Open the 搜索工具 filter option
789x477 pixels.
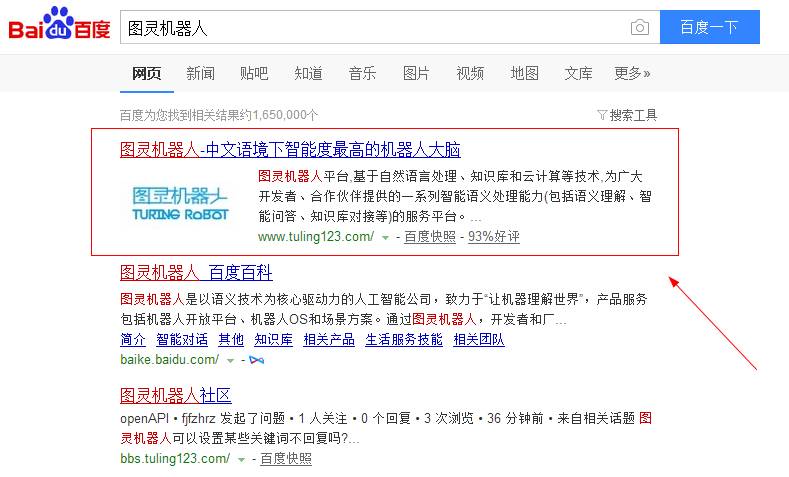[x=627, y=115]
